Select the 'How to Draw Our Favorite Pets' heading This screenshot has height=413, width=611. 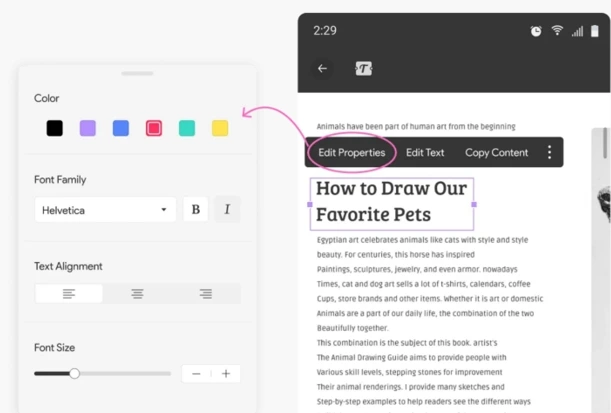391,201
